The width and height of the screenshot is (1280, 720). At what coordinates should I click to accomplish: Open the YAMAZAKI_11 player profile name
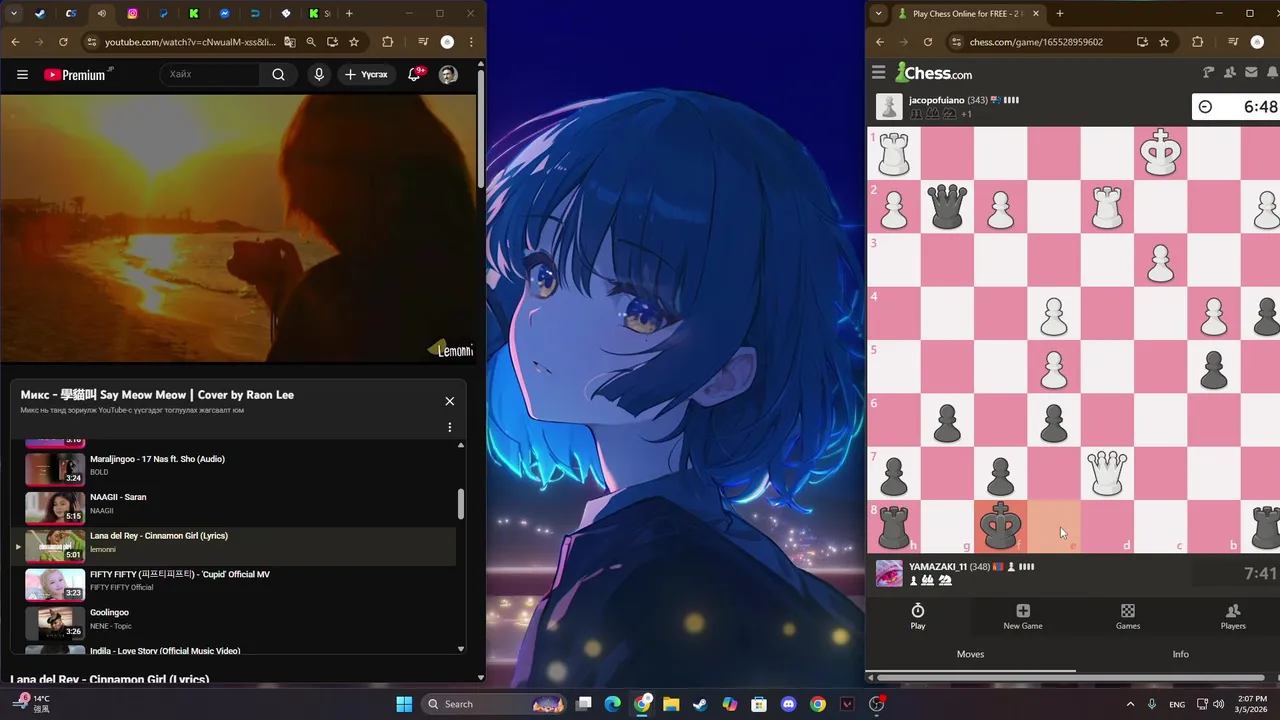pos(938,567)
